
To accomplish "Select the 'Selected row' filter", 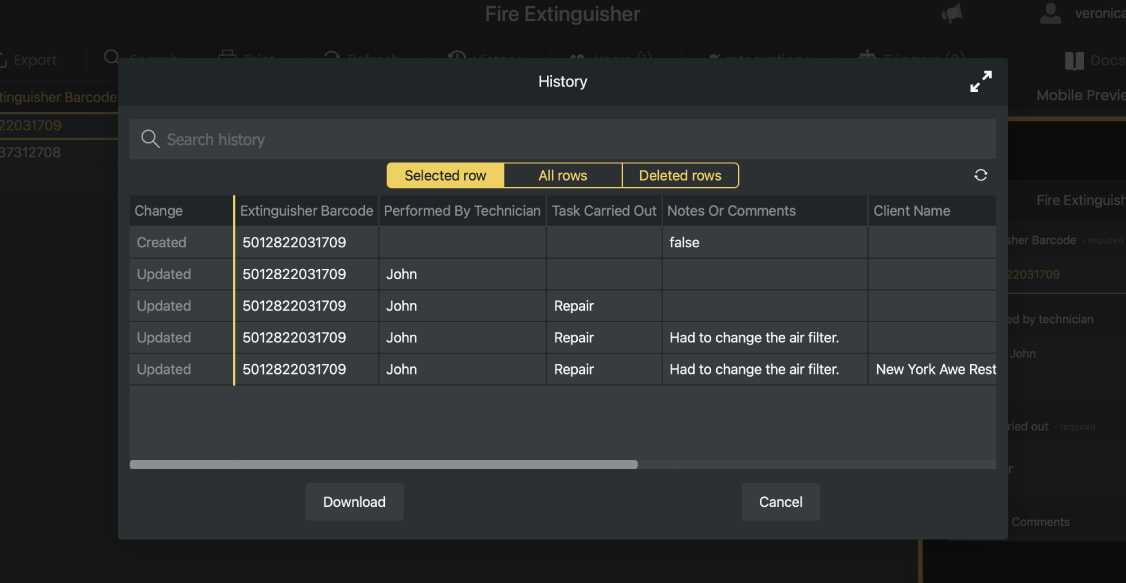I will click(445, 176).
